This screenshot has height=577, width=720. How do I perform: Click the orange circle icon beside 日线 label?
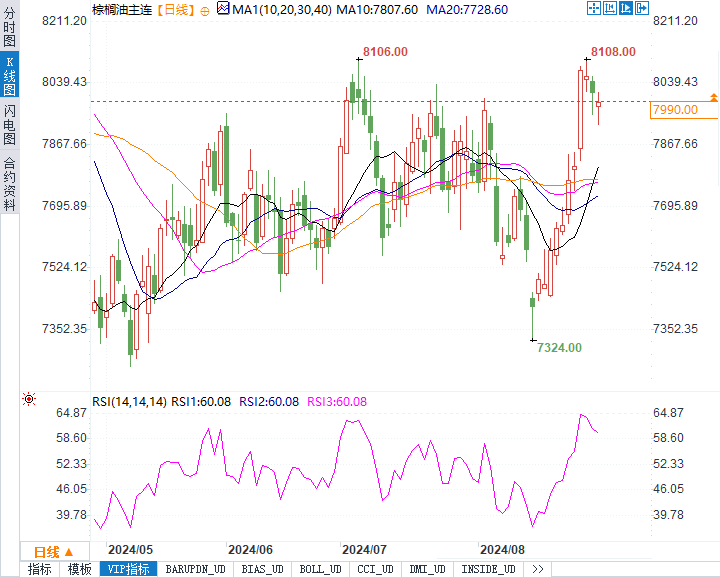205,11
